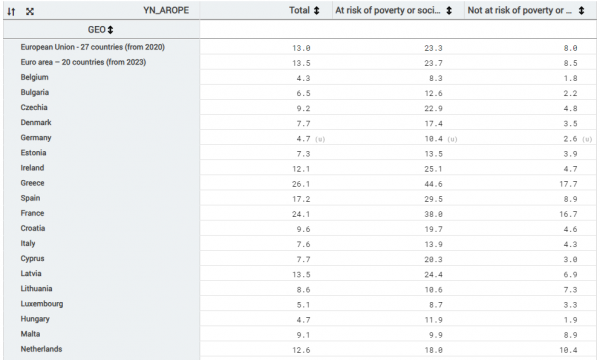Select the YN_AROPE dimension header
The width and height of the screenshot is (600, 360).
(166, 10)
